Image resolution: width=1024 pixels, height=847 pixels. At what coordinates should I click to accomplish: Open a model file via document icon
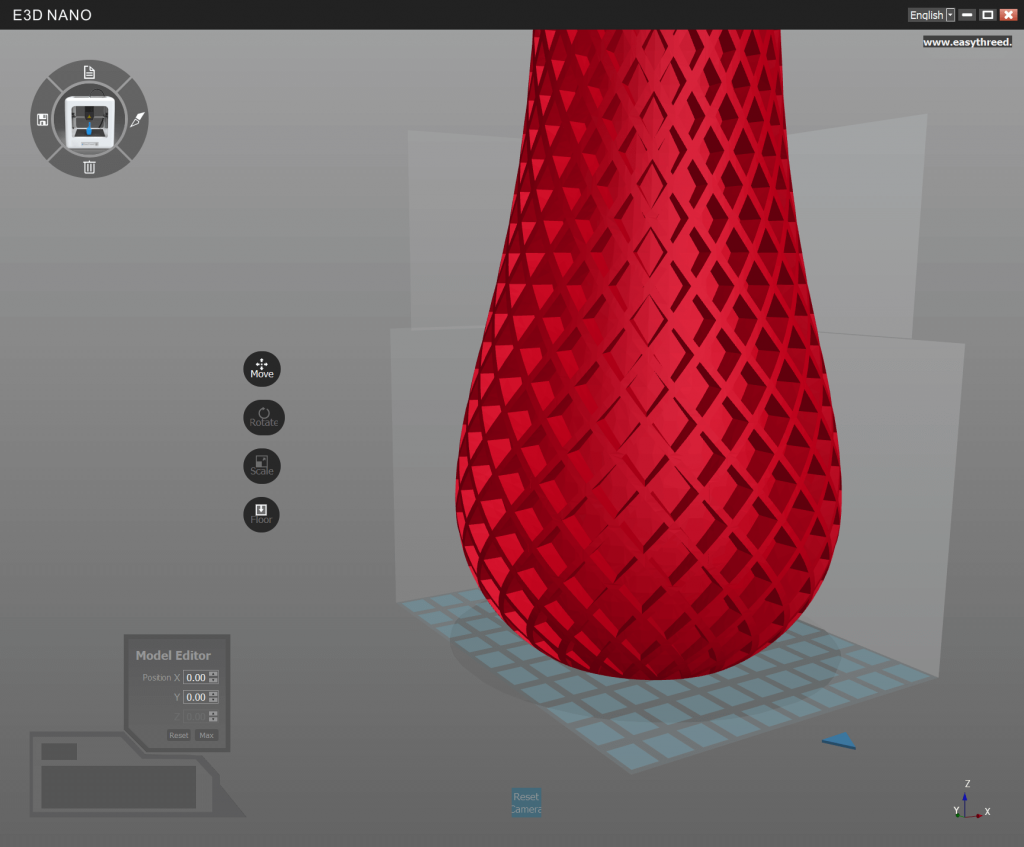click(x=89, y=71)
